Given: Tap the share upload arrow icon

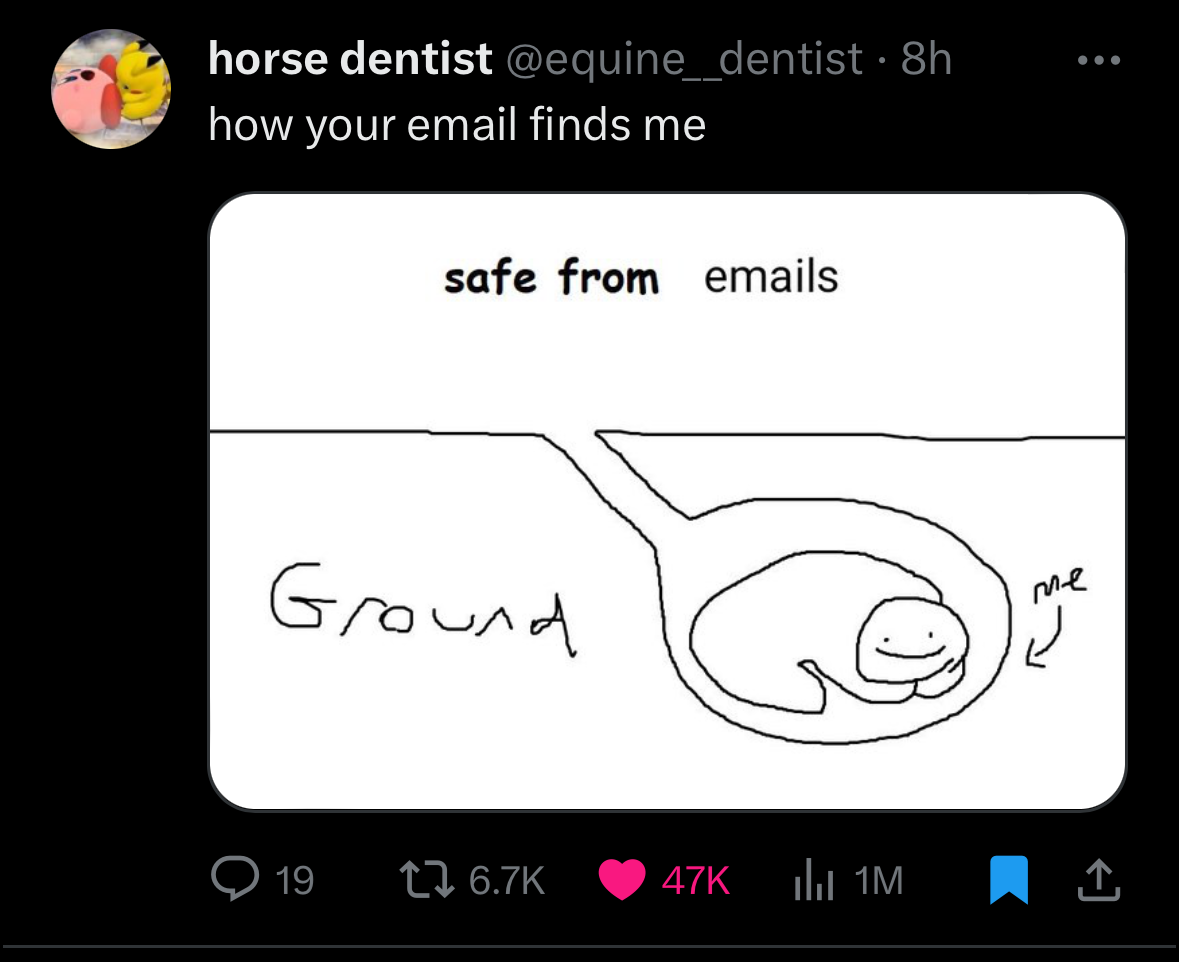Looking at the screenshot, I should pos(1099,879).
